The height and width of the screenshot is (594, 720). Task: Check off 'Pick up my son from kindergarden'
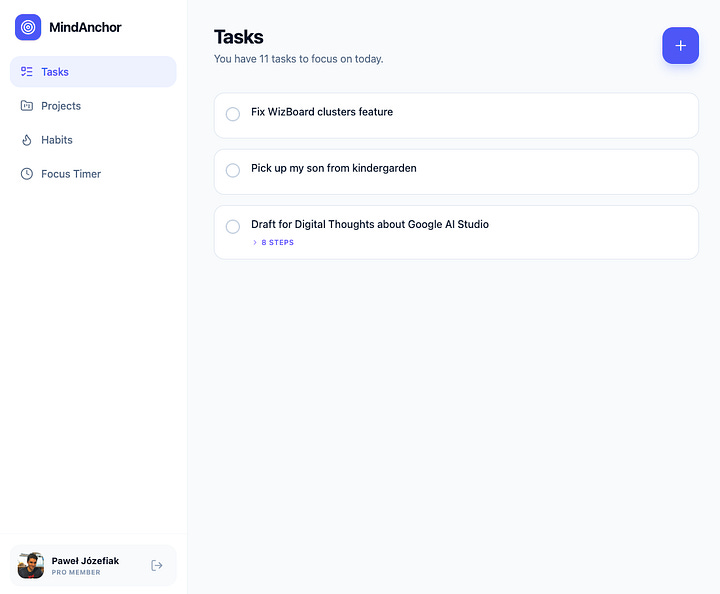tap(233, 170)
